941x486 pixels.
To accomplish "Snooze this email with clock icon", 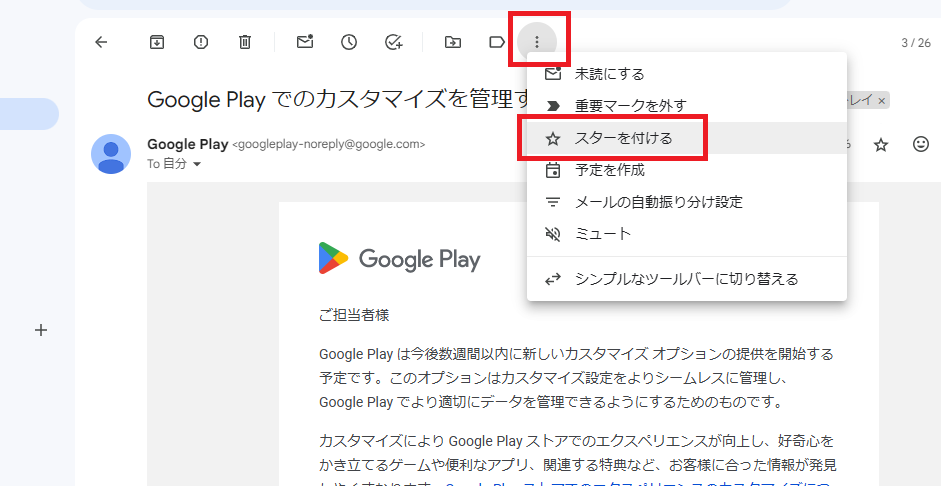I will click(x=349, y=42).
